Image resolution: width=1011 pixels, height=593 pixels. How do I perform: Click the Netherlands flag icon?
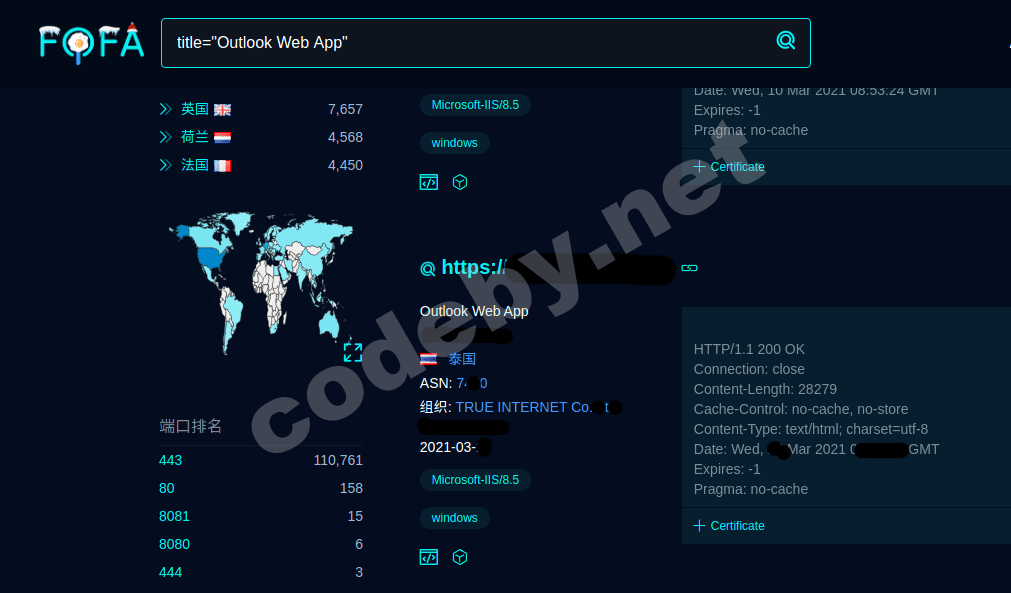(x=222, y=138)
